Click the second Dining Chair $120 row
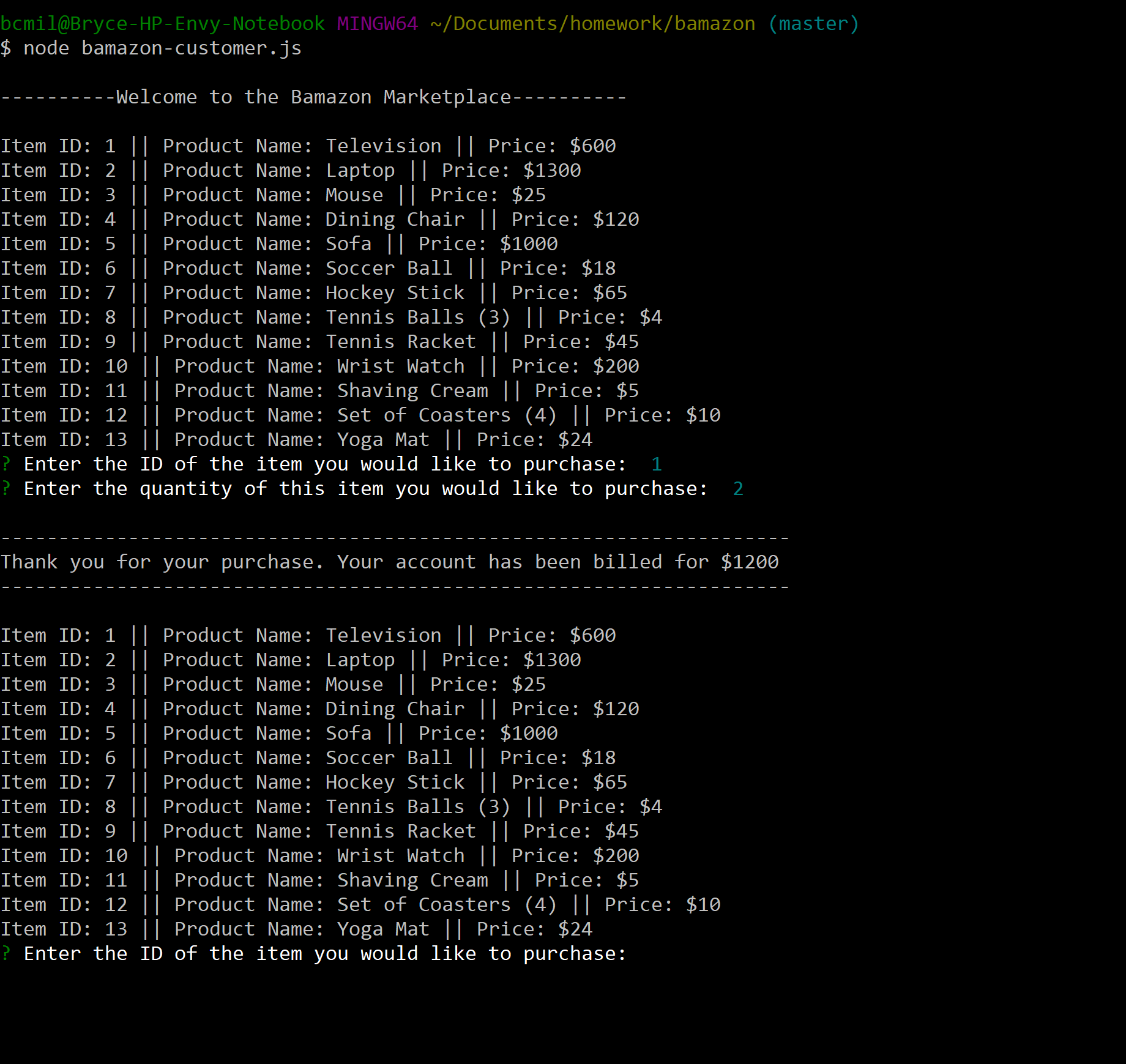The image size is (1126, 1064). [x=319, y=709]
